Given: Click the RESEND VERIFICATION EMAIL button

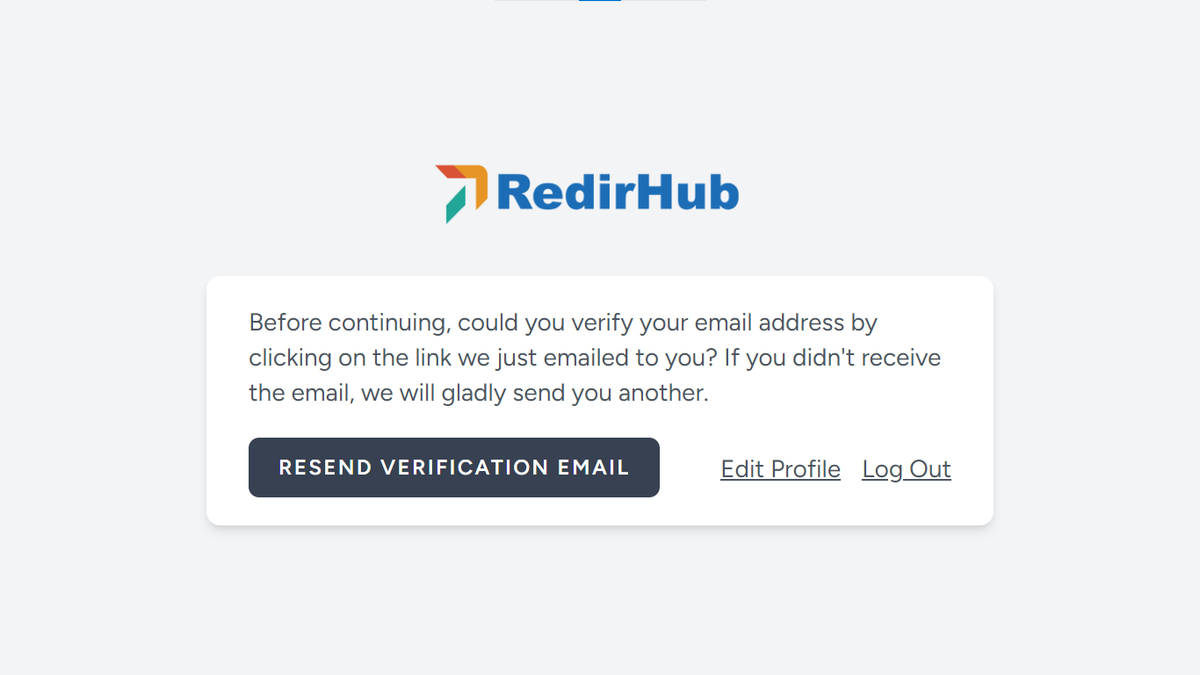Looking at the screenshot, I should tap(454, 467).
